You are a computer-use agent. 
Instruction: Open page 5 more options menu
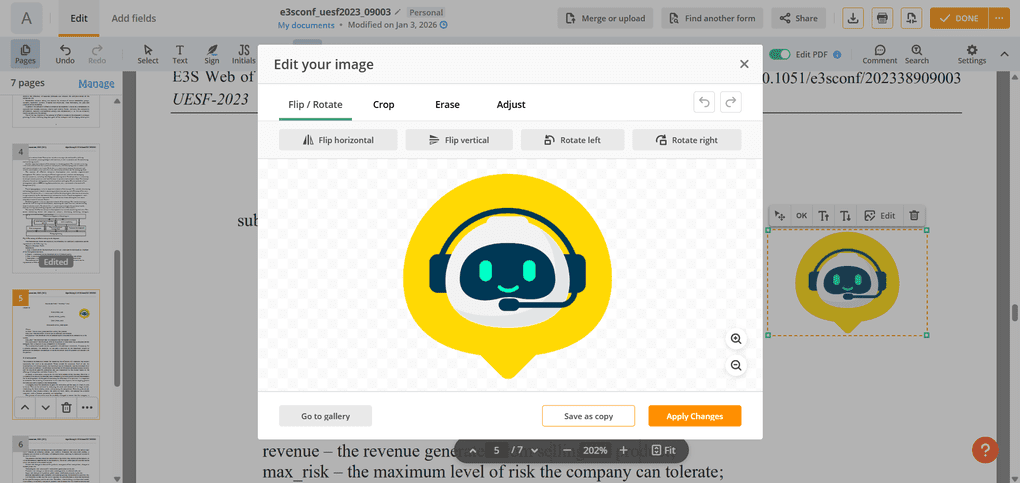[87, 407]
